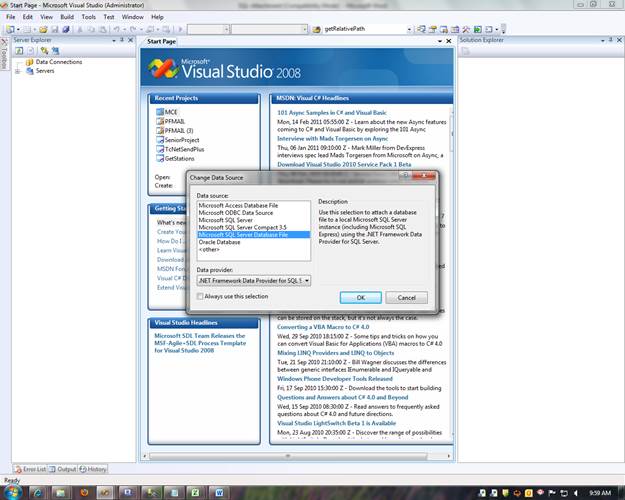Select Data Connections tree node
The width and height of the screenshot is (625, 500).
[59, 62]
